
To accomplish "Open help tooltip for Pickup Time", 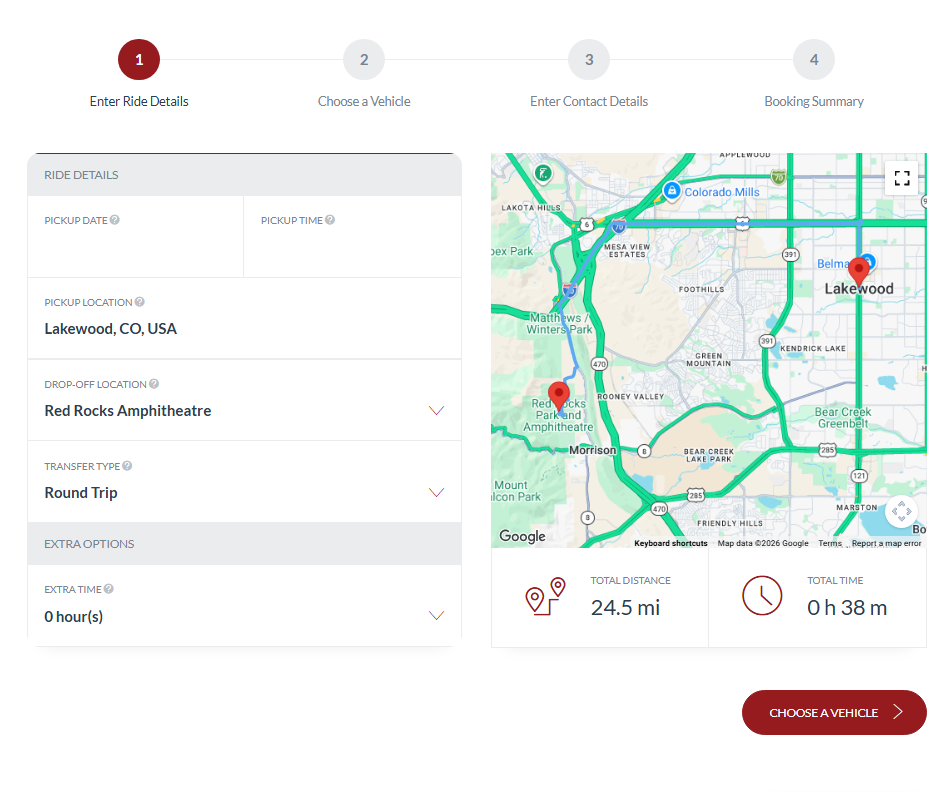I will (330, 220).
